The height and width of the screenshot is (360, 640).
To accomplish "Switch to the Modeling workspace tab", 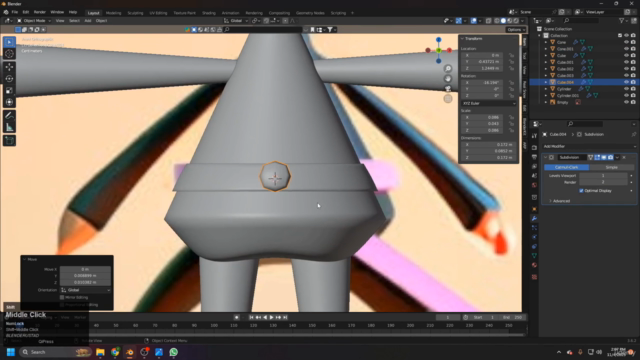I will point(113,13).
